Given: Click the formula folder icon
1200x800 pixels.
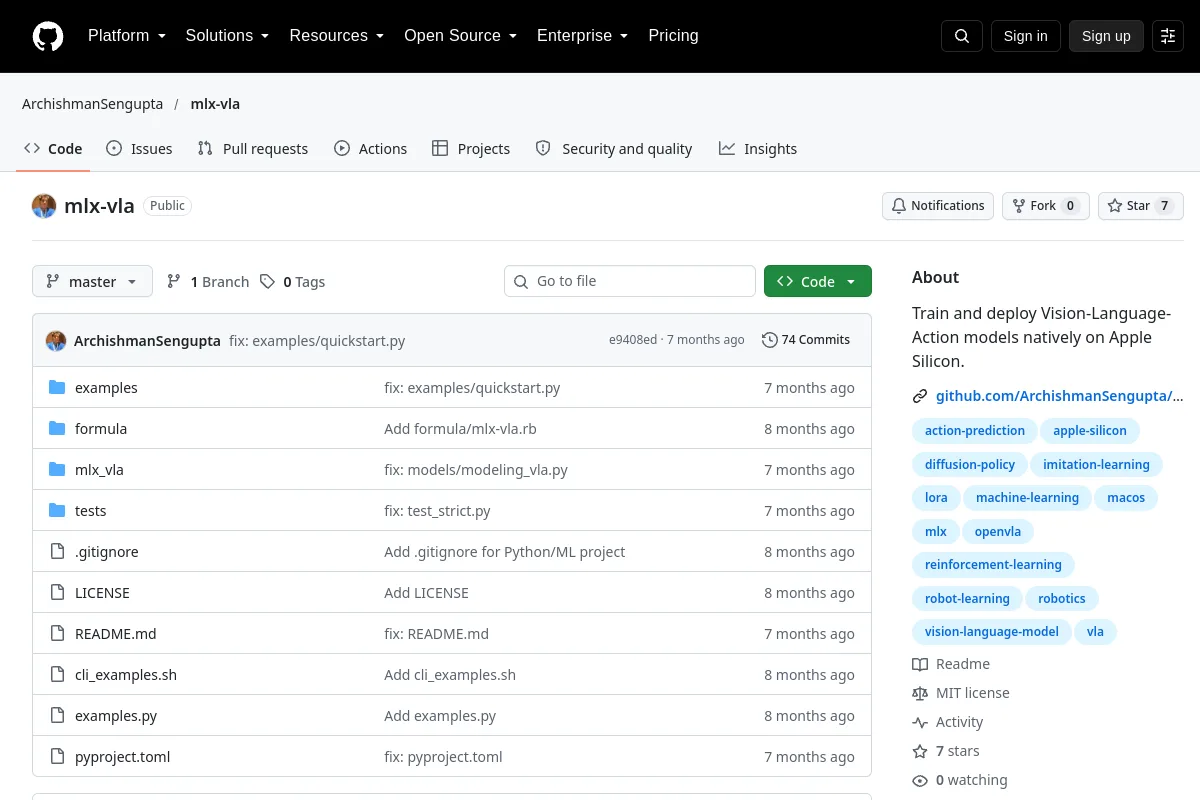Looking at the screenshot, I should click(x=57, y=429).
